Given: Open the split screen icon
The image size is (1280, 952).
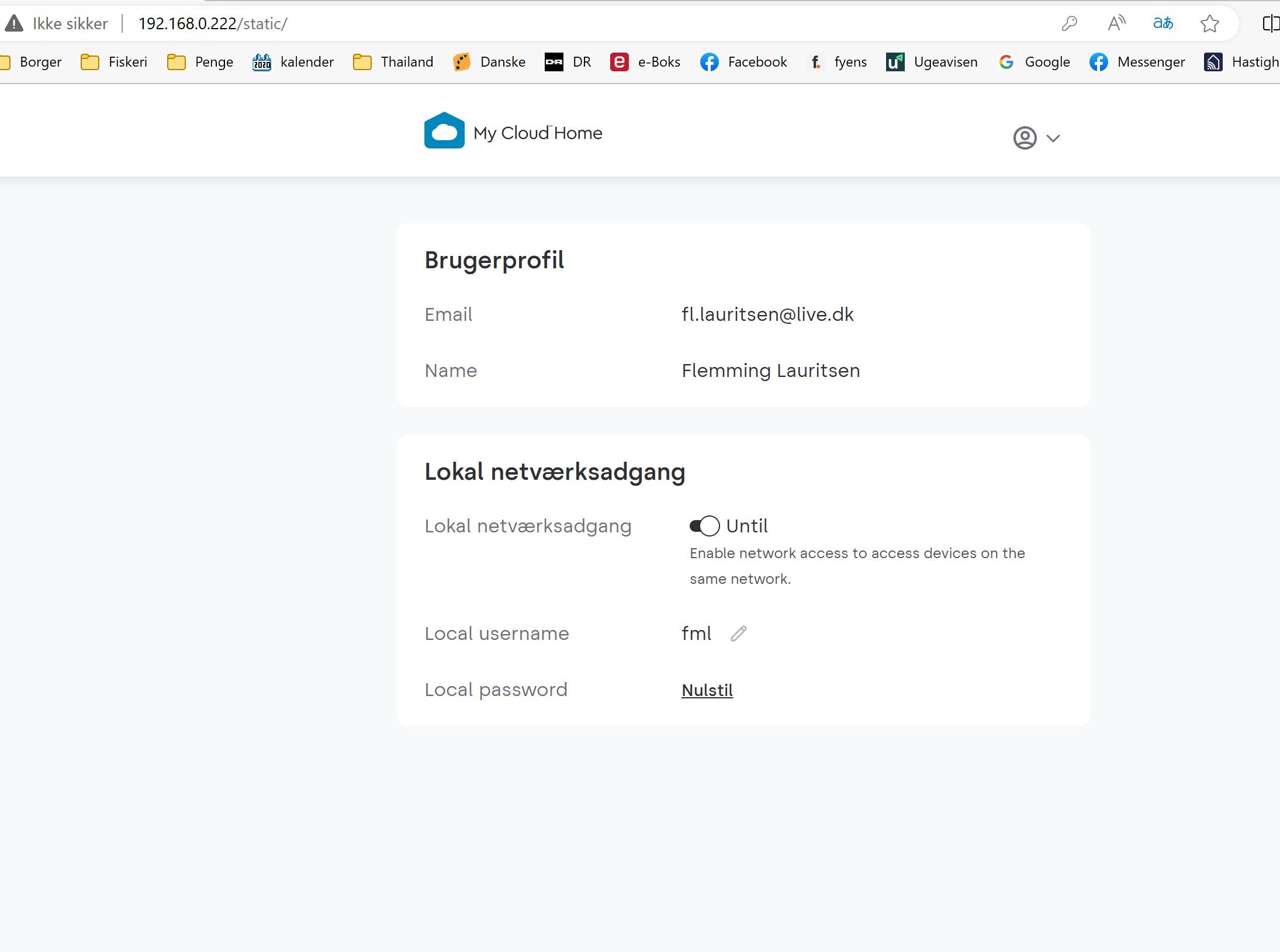Looking at the screenshot, I should [x=1270, y=23].
